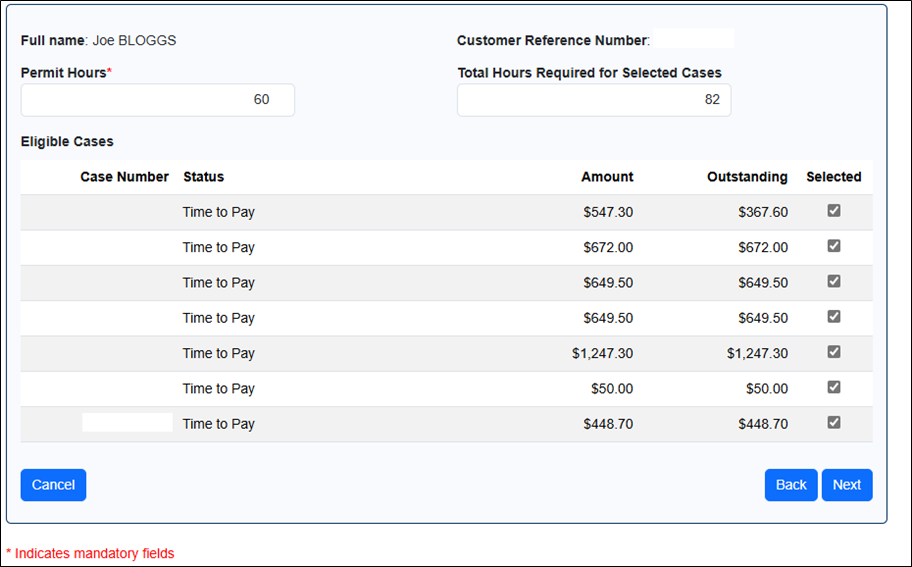Click the Cancel button
Screen dimensions: 912x567
(x=53, y=485)
